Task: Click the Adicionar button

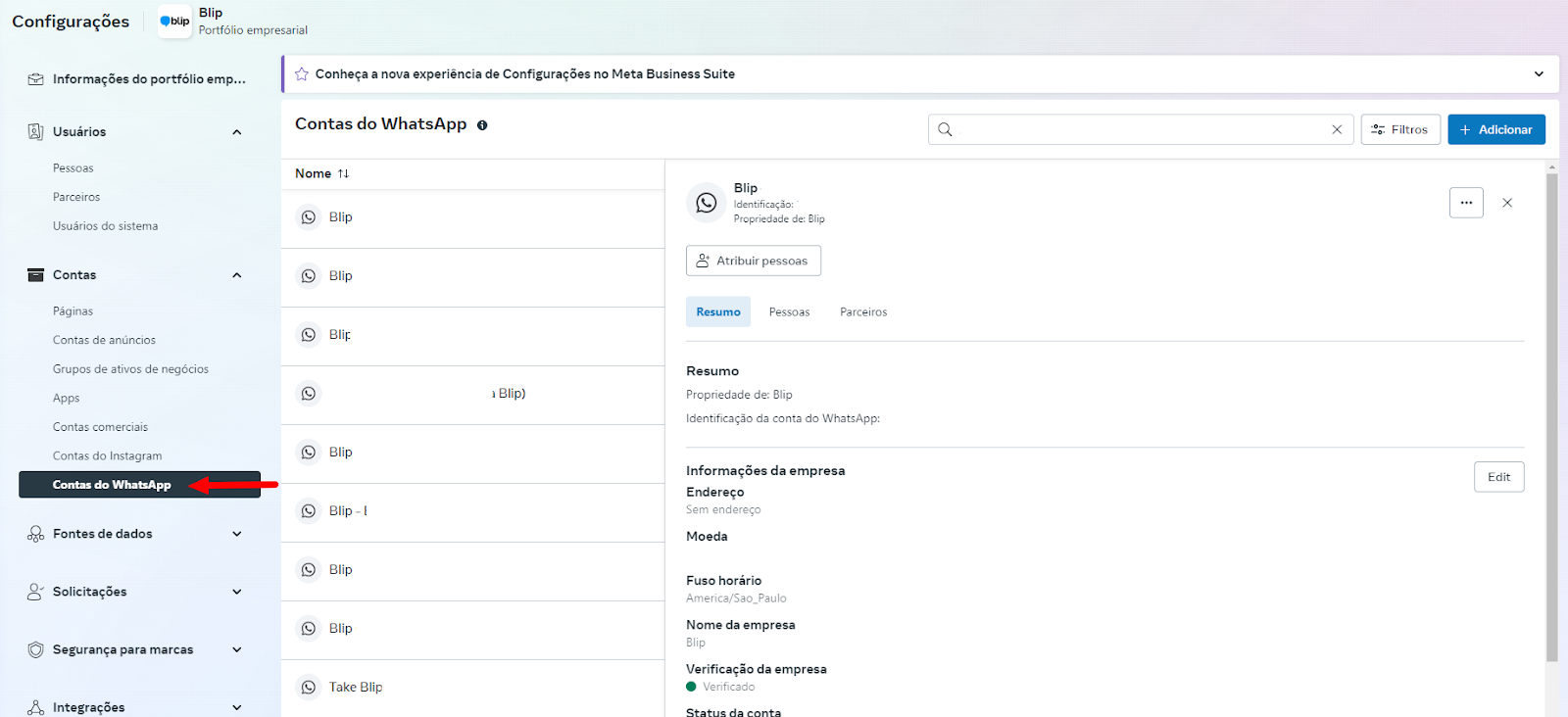Action: pyautogui.click(x=1495, y=129)
